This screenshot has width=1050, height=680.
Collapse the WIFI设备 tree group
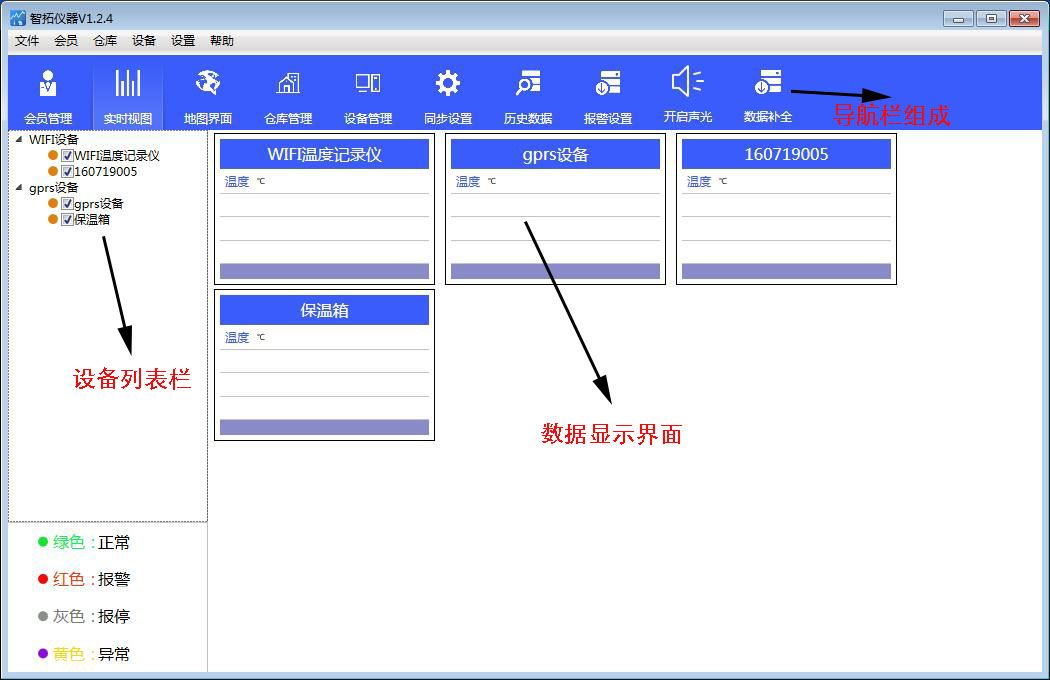[x=19, y=139]
